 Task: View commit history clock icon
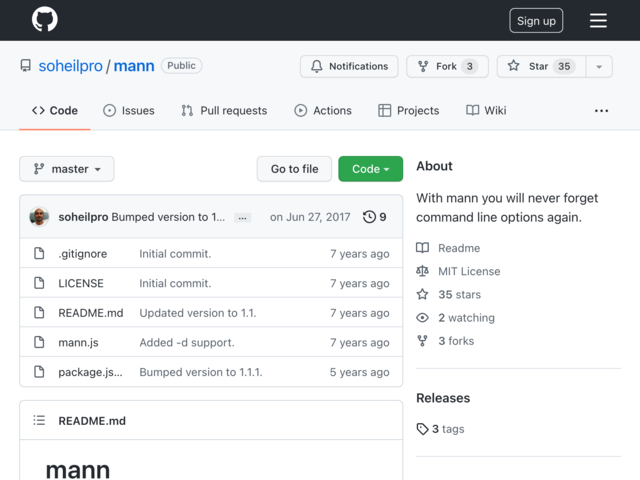pyautogui.click(x=369, y=217)
